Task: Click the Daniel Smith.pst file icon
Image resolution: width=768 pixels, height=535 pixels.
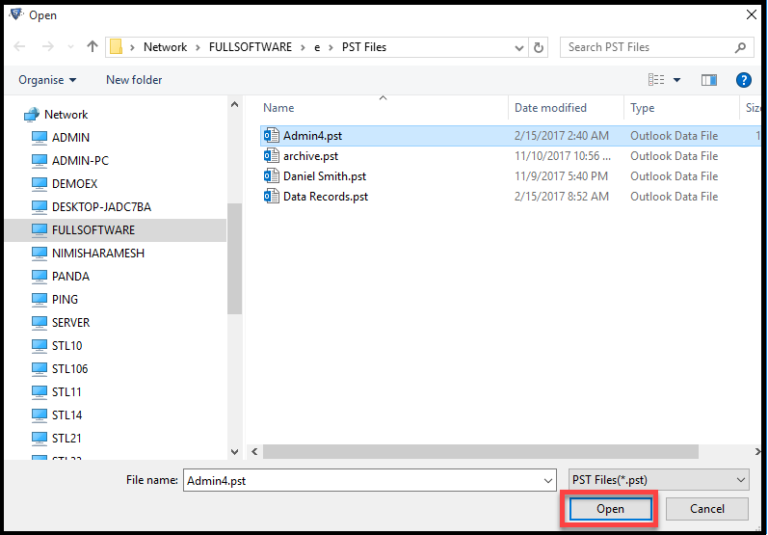Action: (x=271, y=176)
